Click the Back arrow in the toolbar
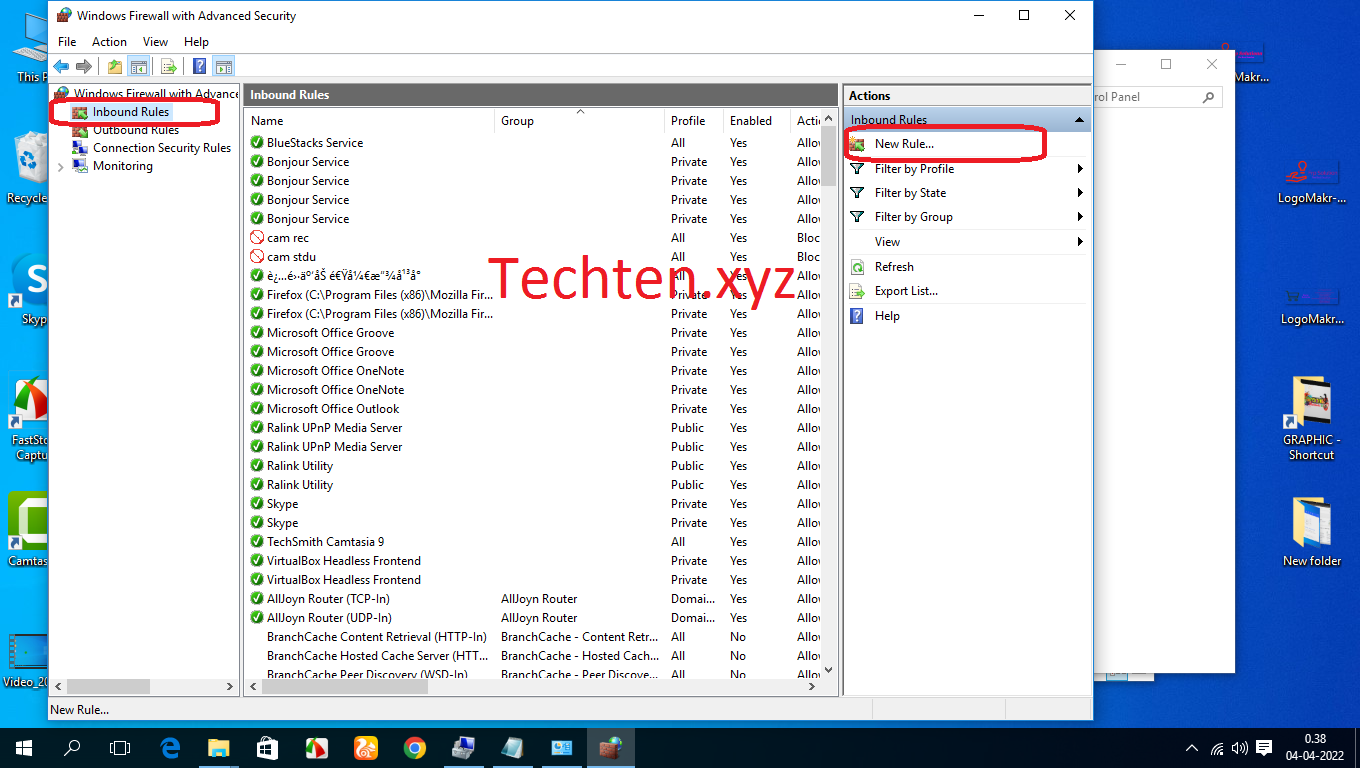The height and width of the screenshot is (768, 1360). 62,67
